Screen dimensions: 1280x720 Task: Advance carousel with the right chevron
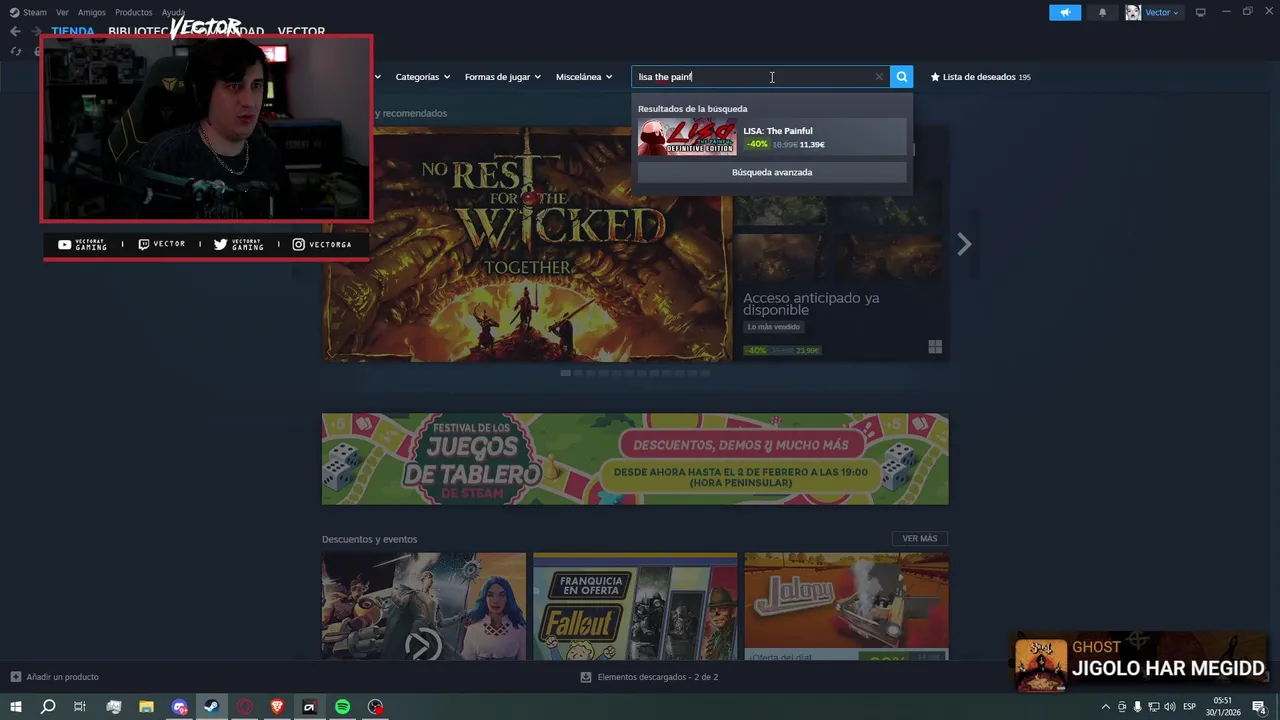[x=964, y=244]
